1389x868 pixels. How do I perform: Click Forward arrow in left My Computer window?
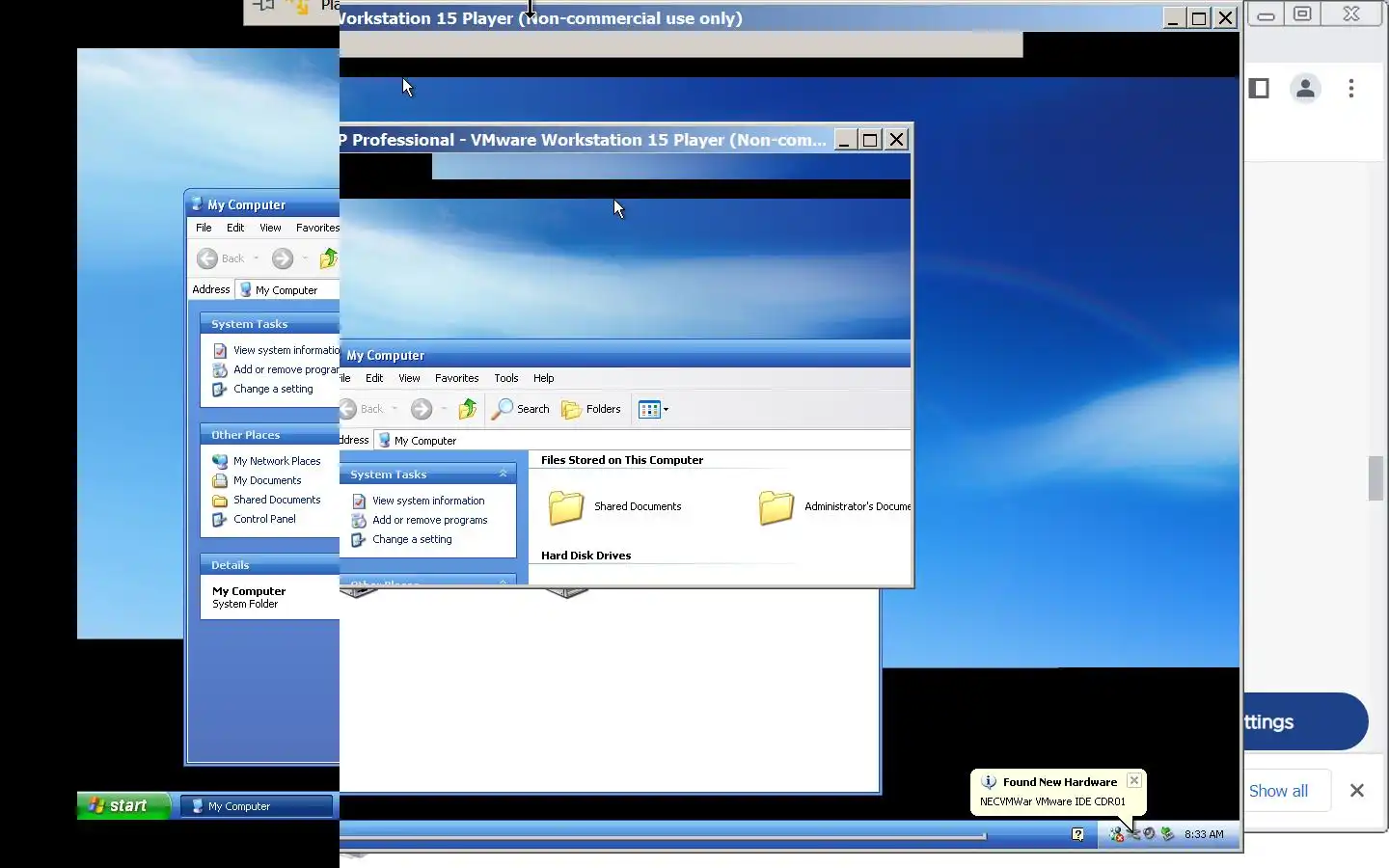click(283, 258)
